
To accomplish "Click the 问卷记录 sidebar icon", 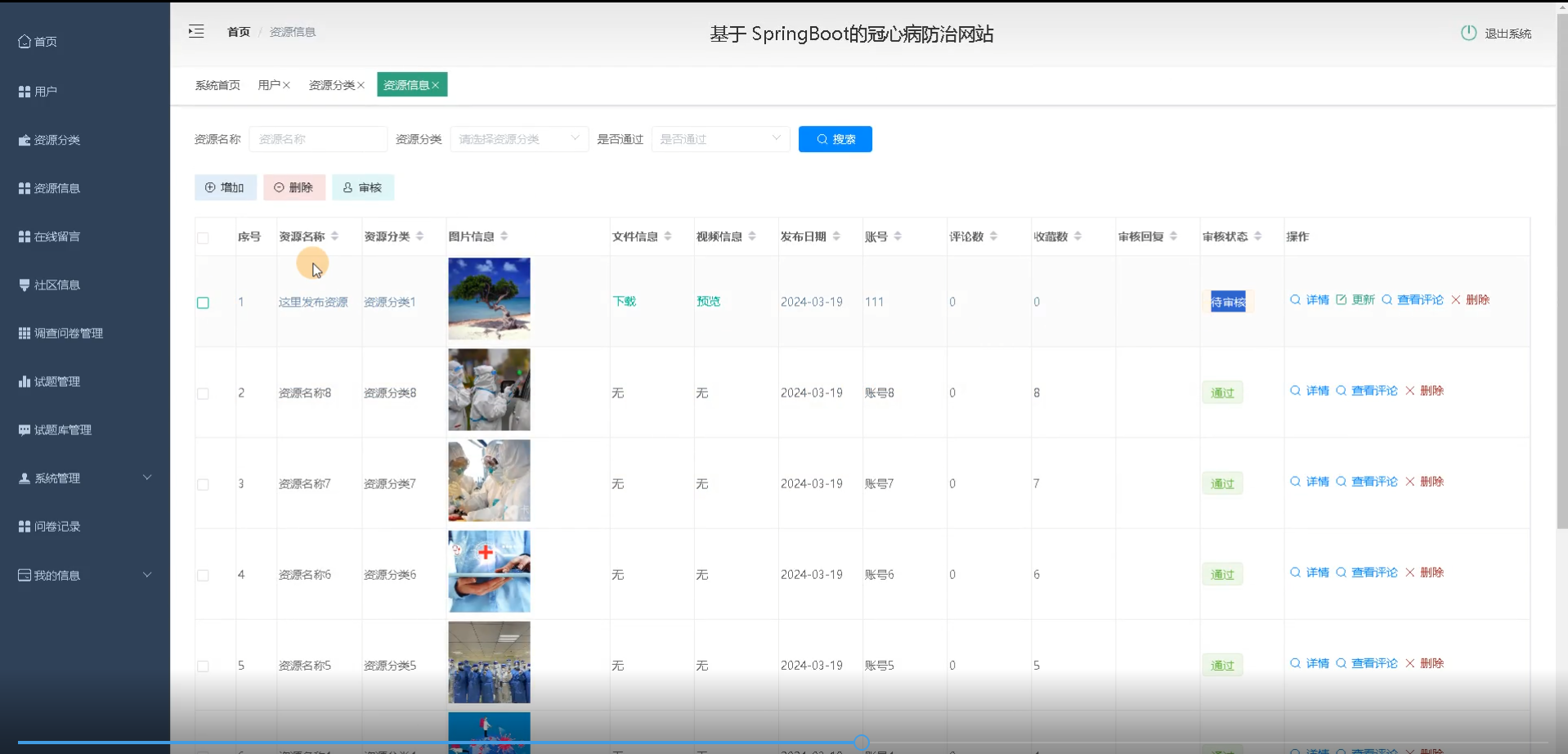I will point(25,526).
